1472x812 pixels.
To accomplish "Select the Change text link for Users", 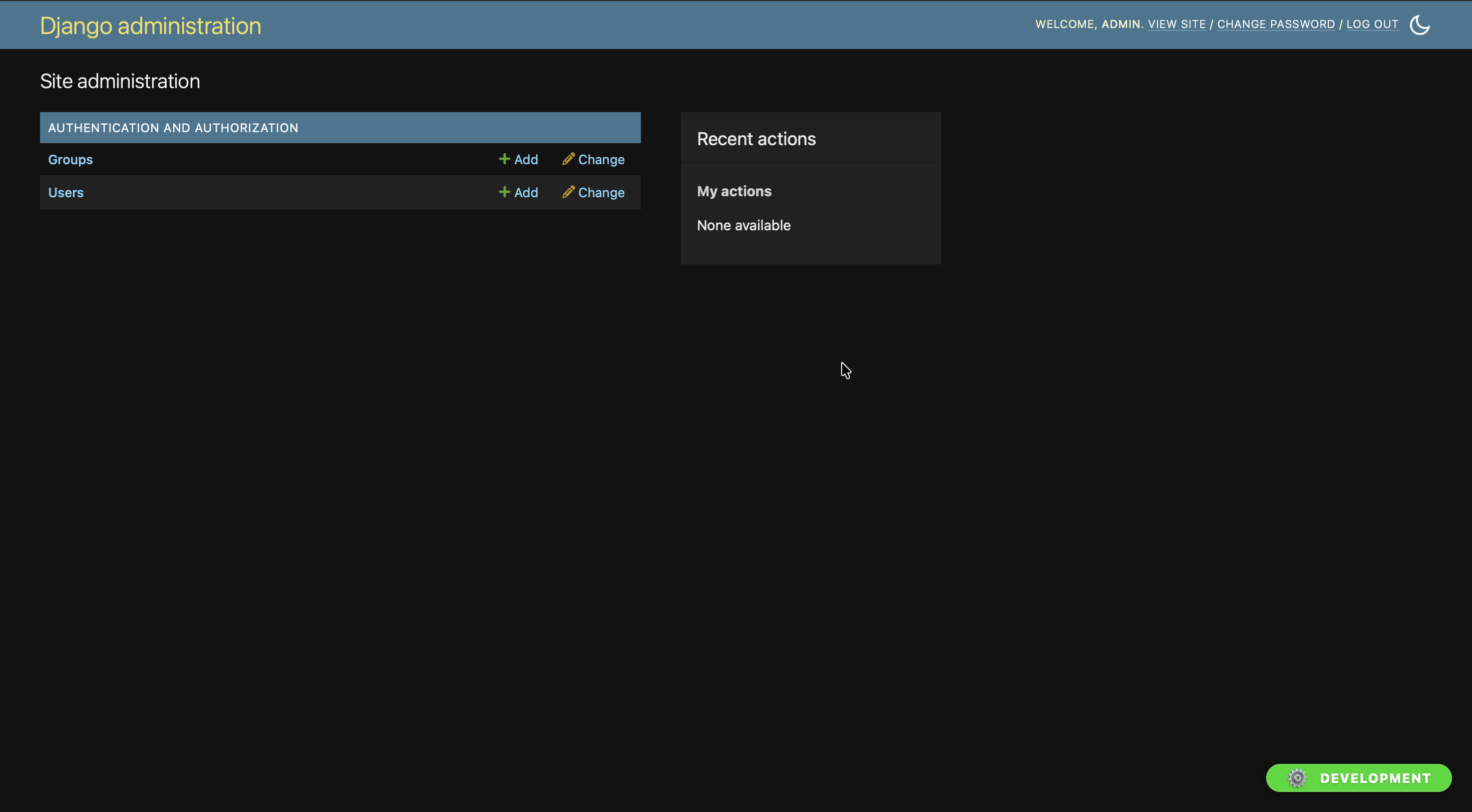I will [601, 193].
